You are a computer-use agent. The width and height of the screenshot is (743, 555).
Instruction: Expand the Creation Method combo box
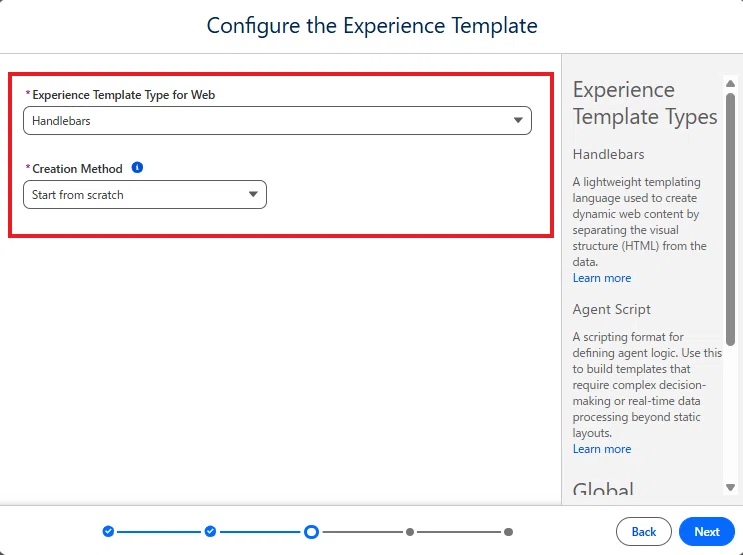click(x=145, y=194)
